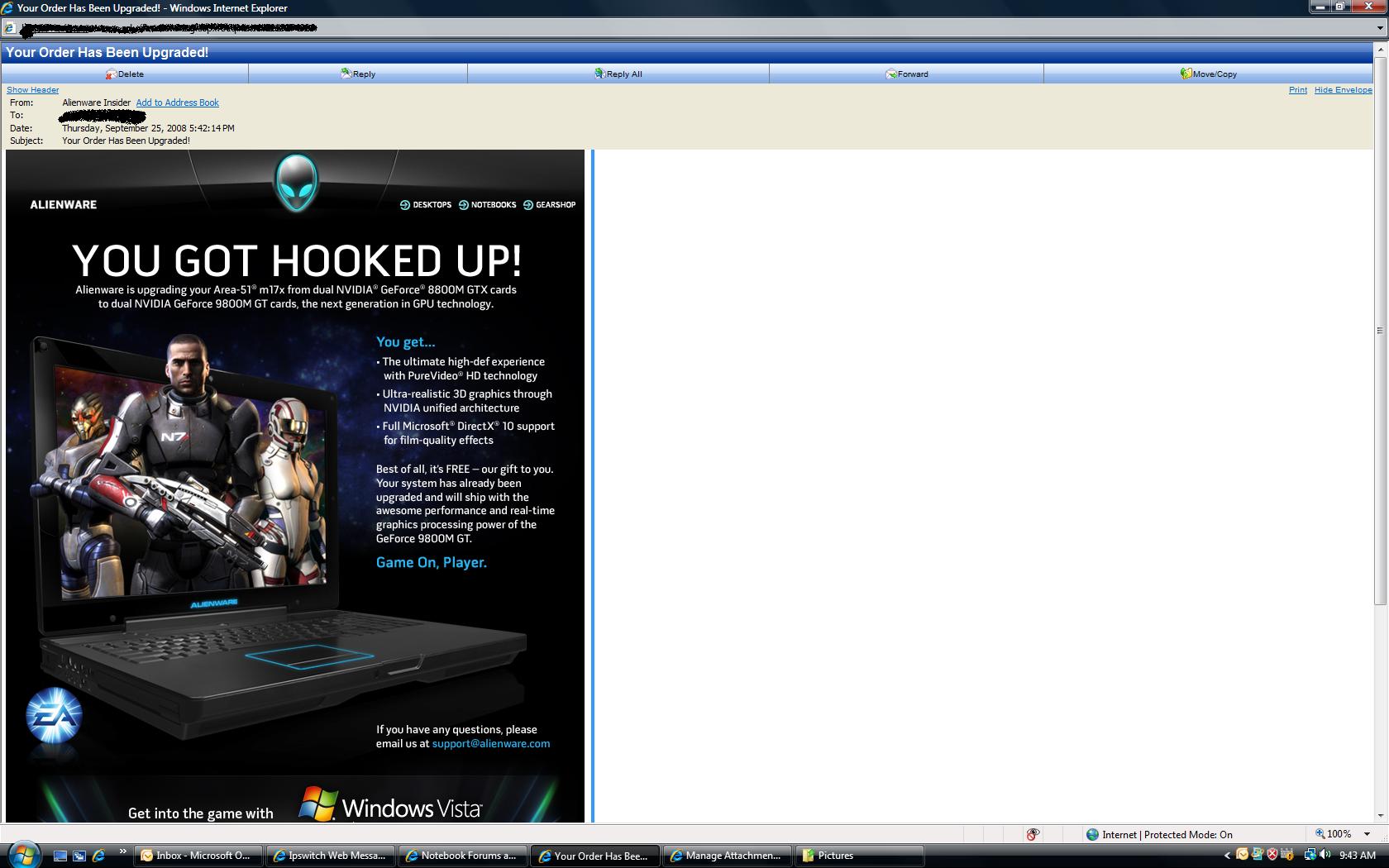Click the vertical scrollbar thumb

pos(1380,330)
